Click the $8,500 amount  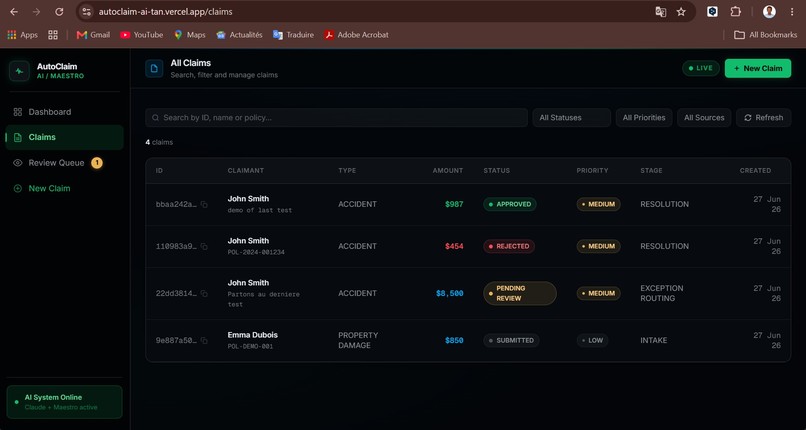(x=449, y=293)
